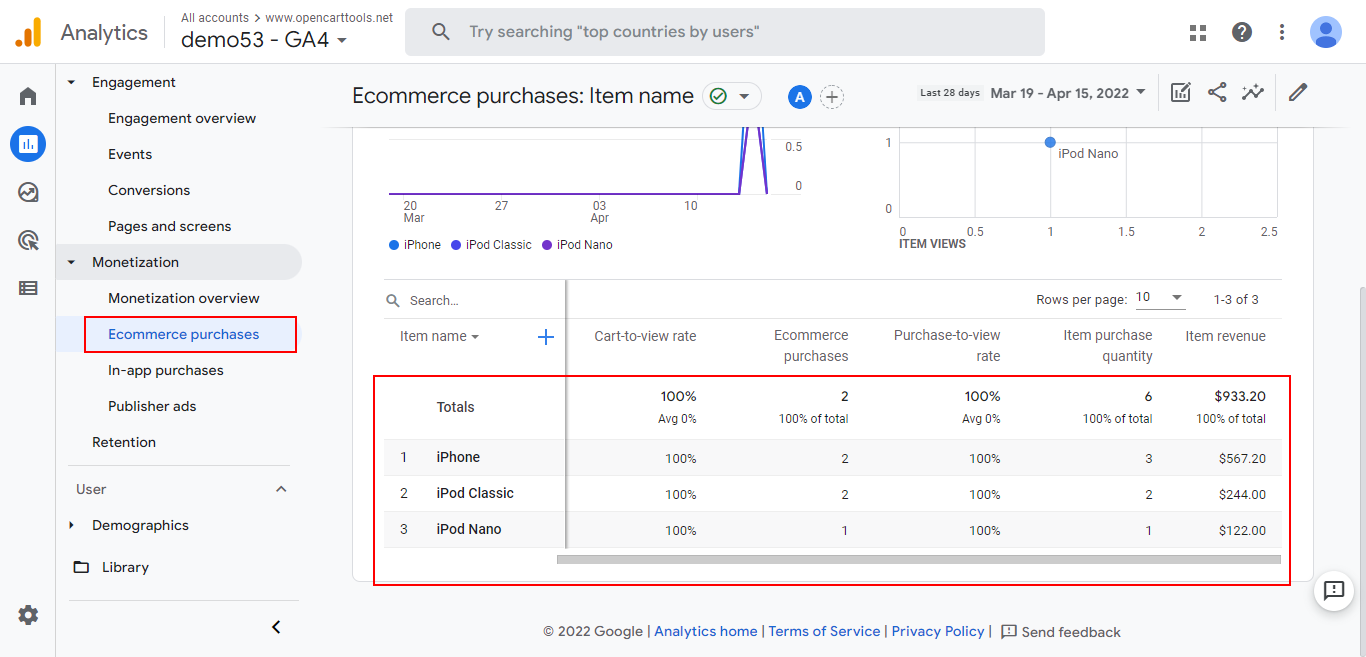Open the Admin gear icon
Viewport: 1366px width, 657px height.
28,615
